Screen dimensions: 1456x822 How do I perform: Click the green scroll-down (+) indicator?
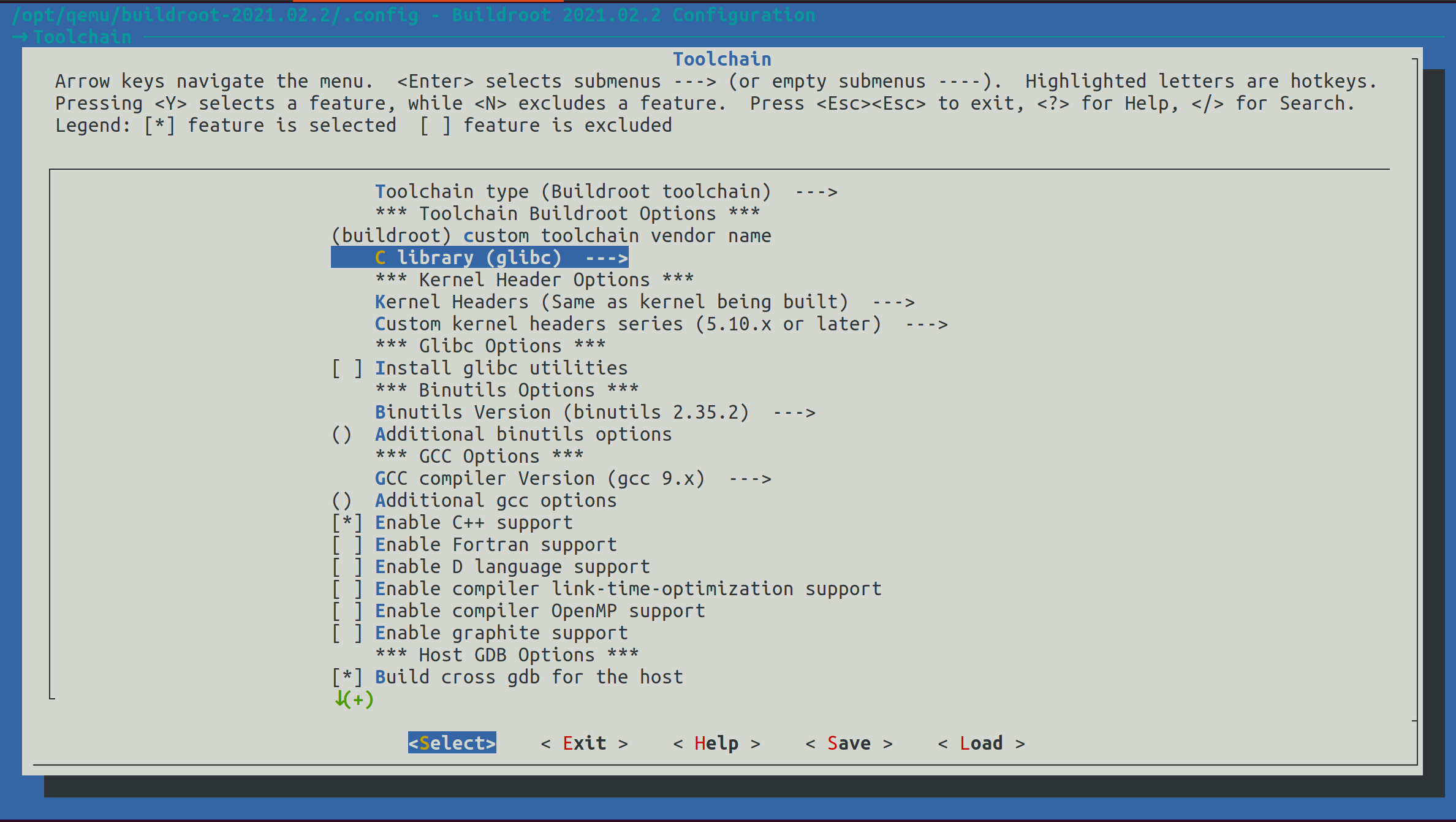tap(354, 699)
